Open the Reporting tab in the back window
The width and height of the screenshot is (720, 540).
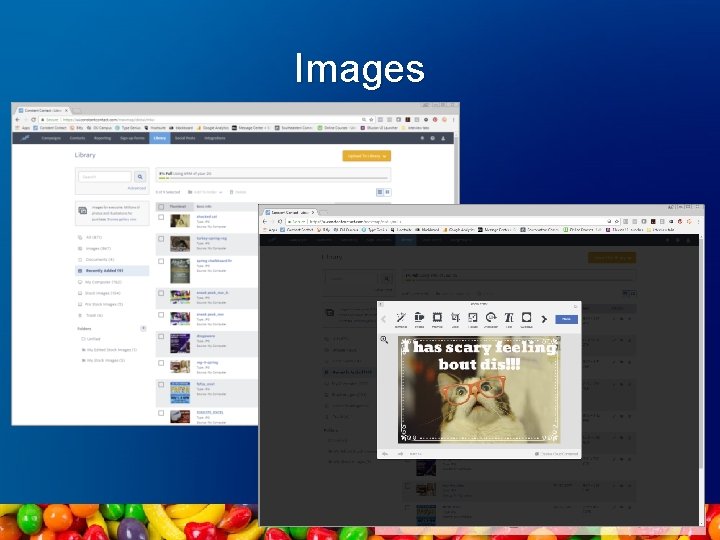[x=102, y=138]
